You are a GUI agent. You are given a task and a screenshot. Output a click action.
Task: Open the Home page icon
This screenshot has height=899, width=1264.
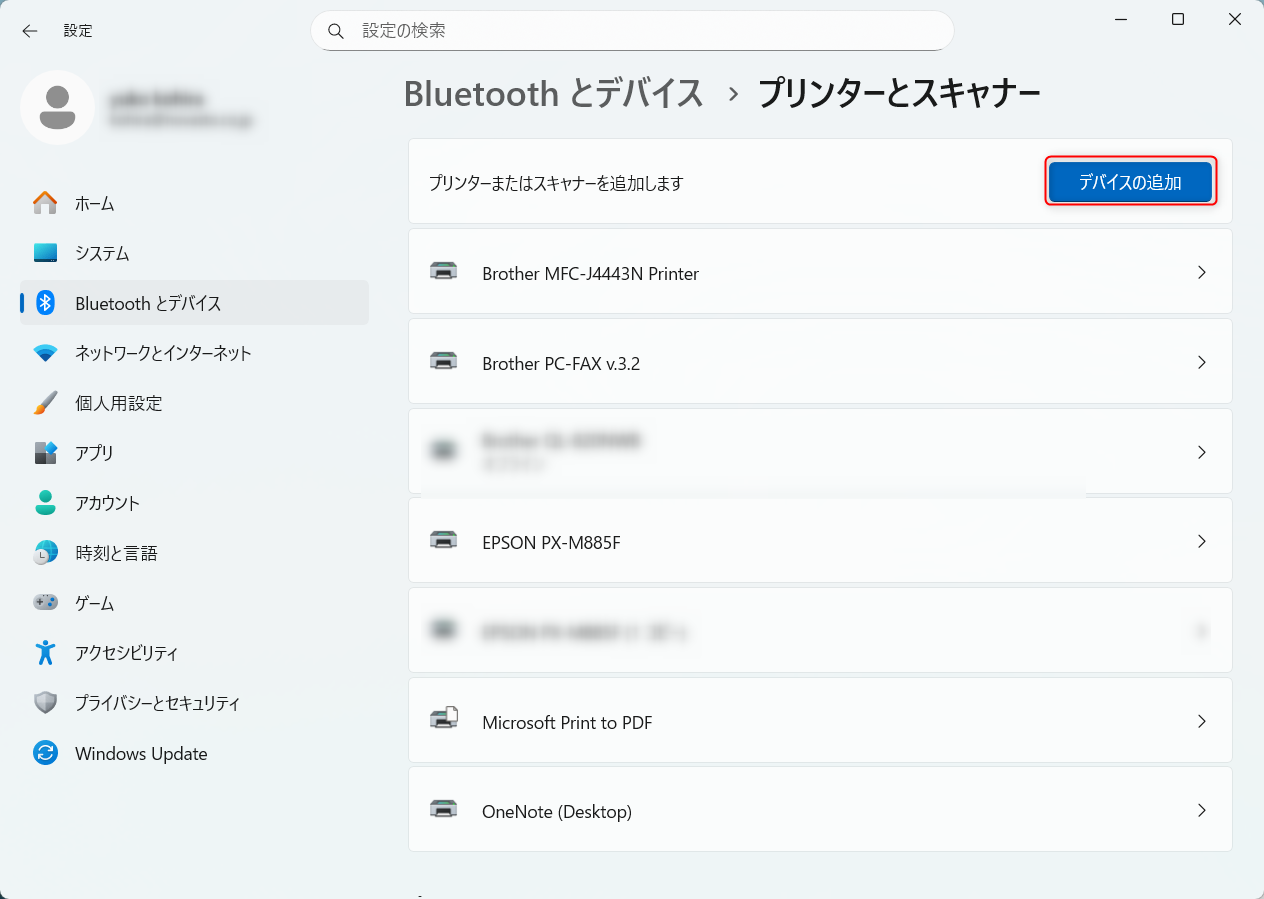point(45,203)
